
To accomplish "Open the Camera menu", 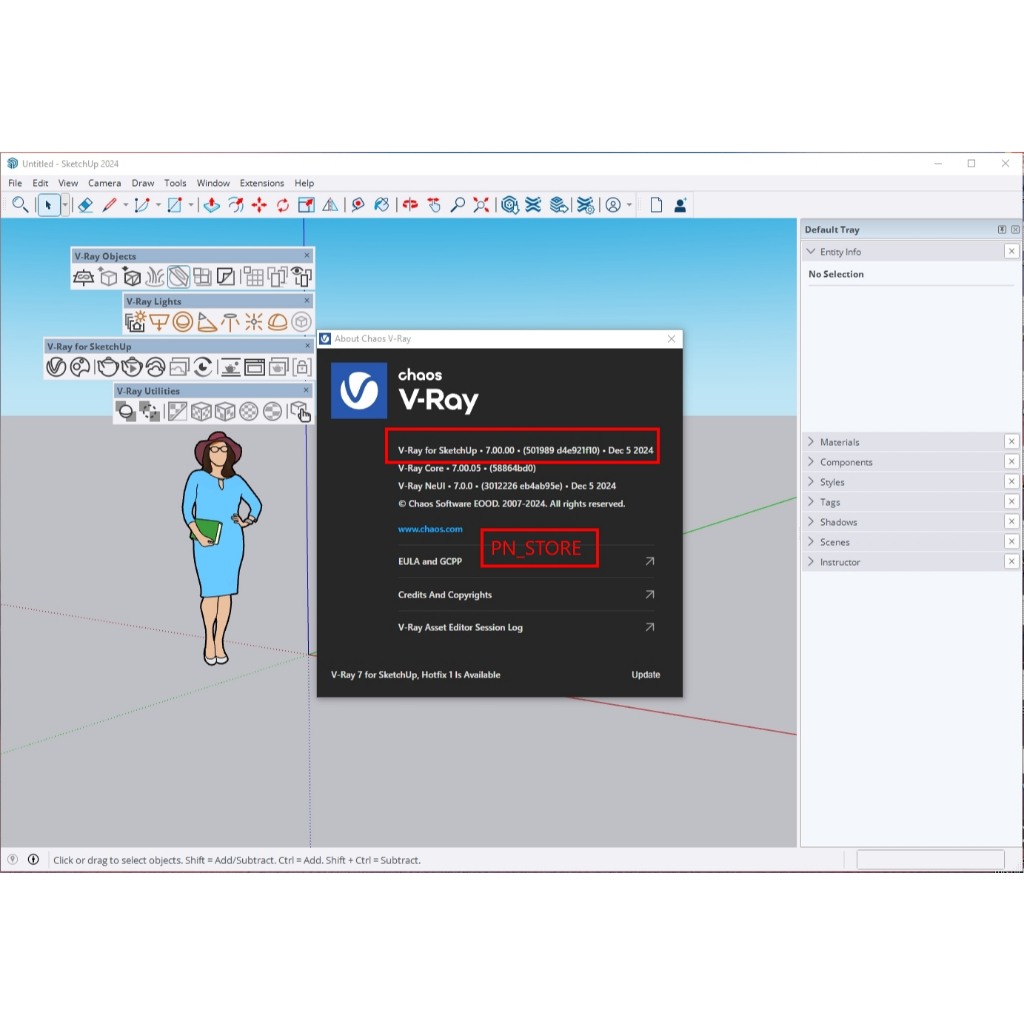I will (x=104, y=183).
